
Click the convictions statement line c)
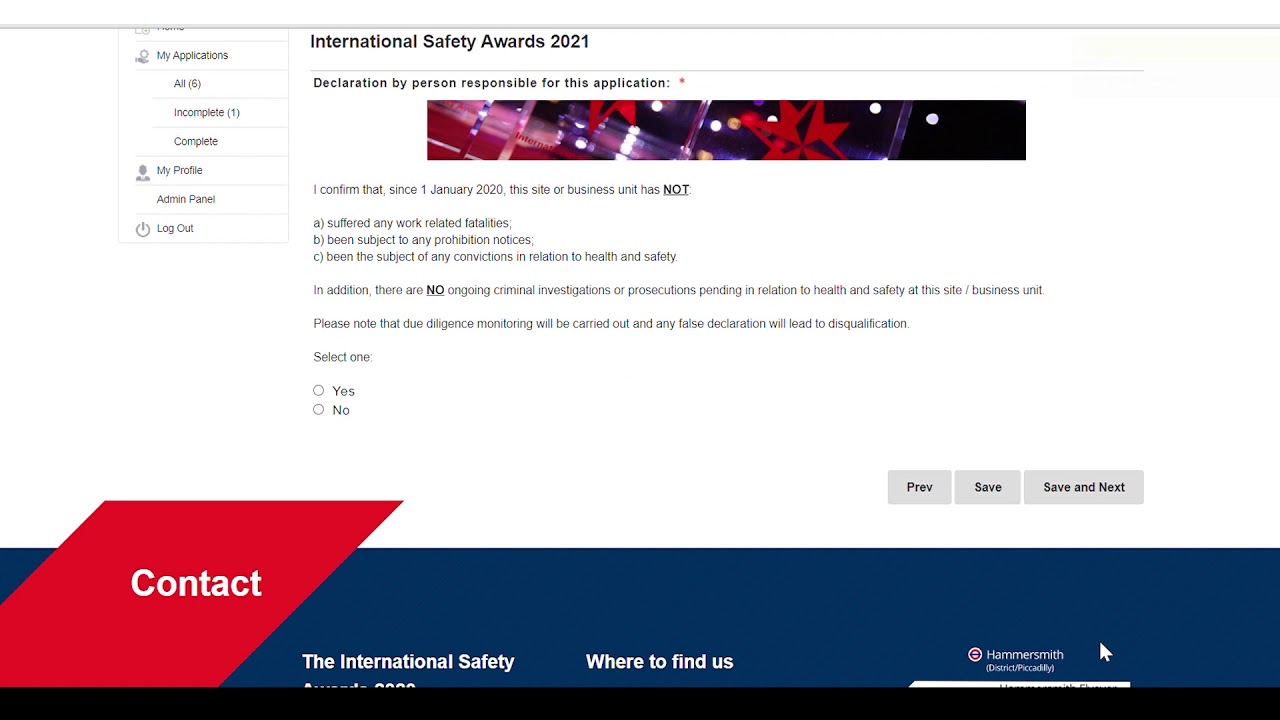(496, 257)
